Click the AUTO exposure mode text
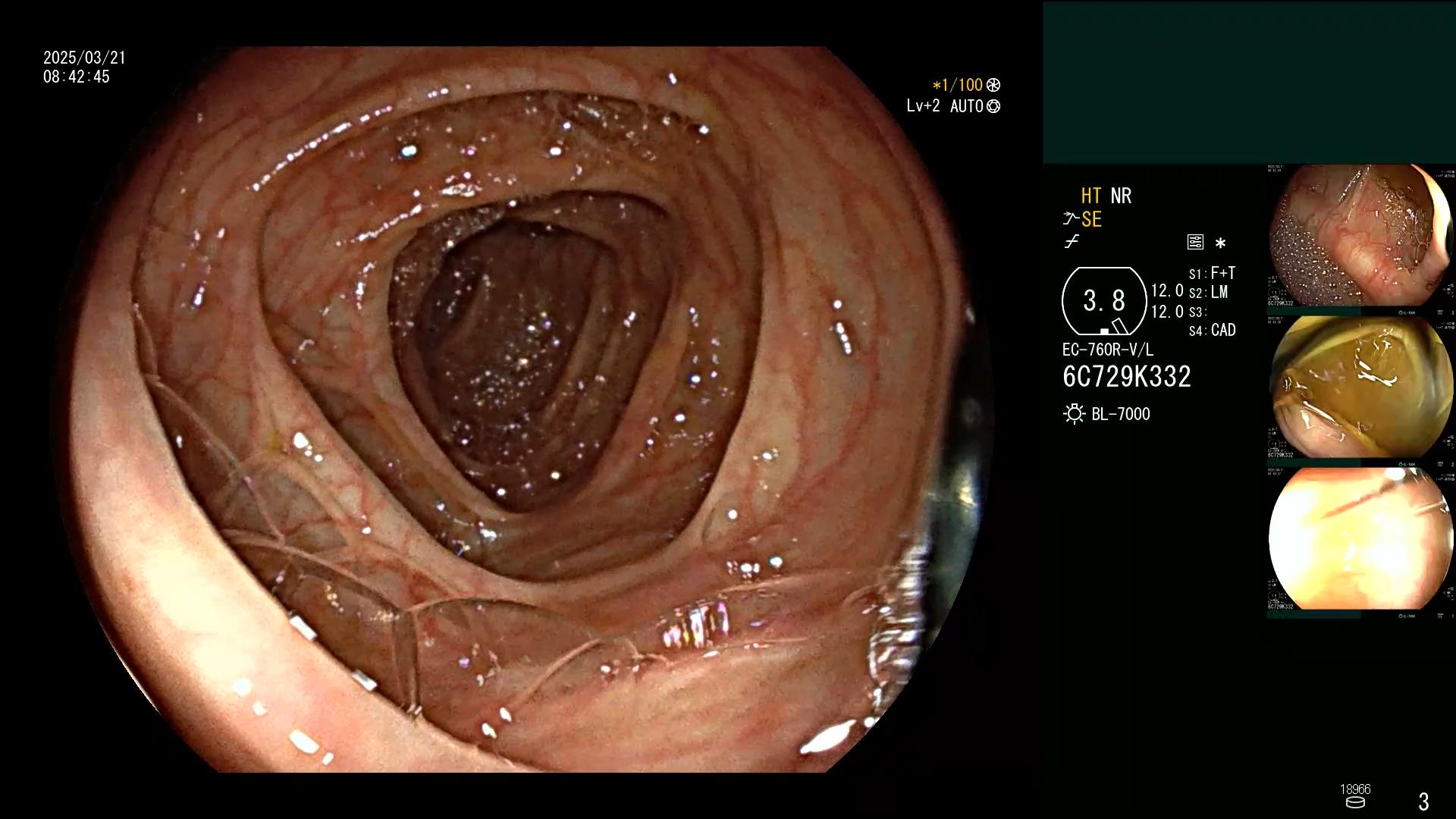Screen dimensions: 1456x819 pyautogui.click(x=966, y=106)
